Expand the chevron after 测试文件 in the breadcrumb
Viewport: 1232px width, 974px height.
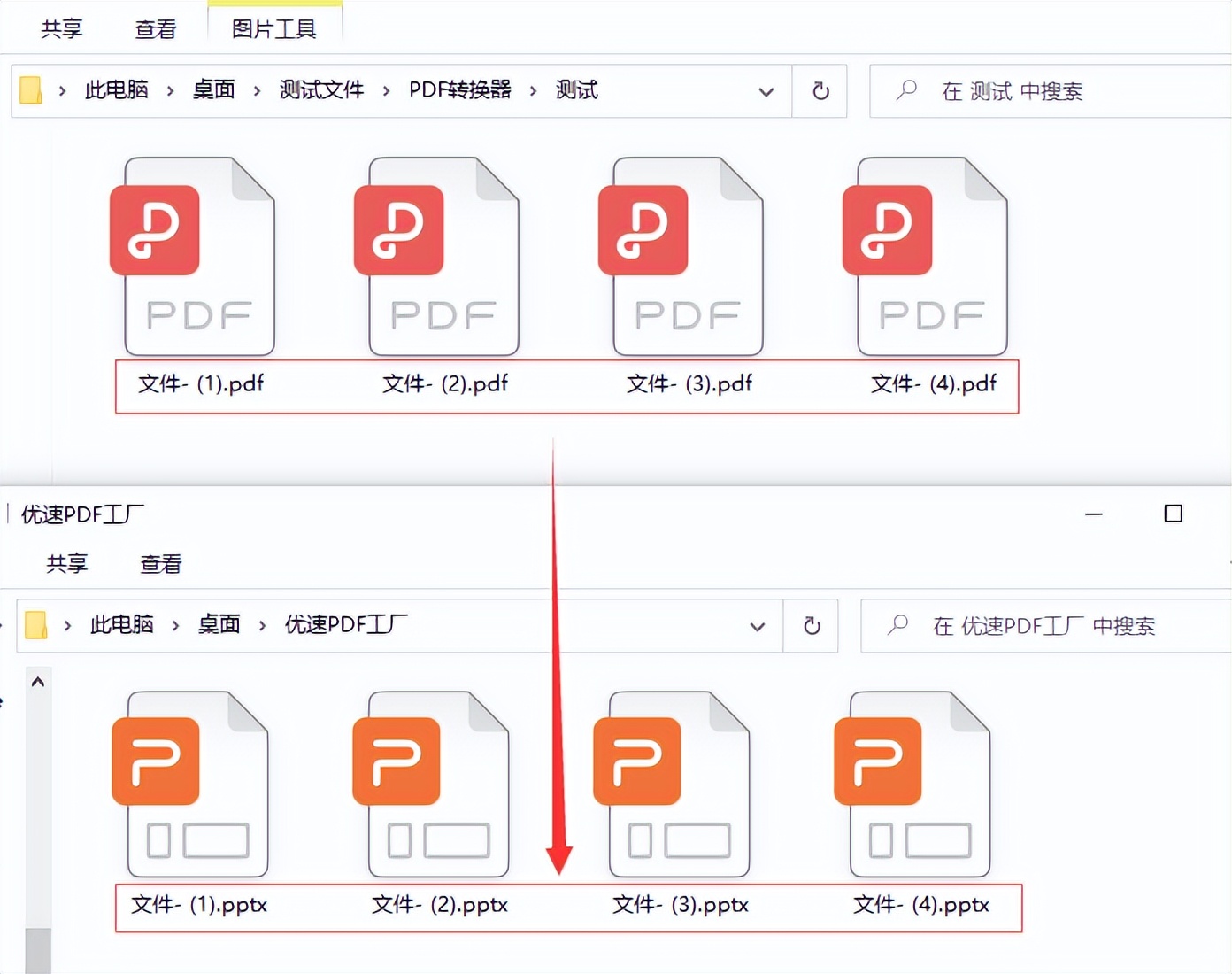coord(386,90)
